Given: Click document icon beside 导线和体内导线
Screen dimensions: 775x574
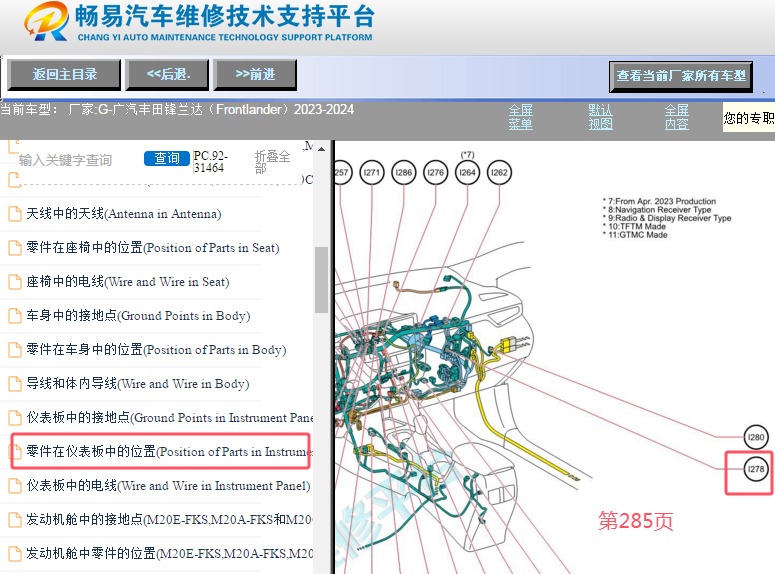Looking at the screenshot, I should tap(15, 384).
